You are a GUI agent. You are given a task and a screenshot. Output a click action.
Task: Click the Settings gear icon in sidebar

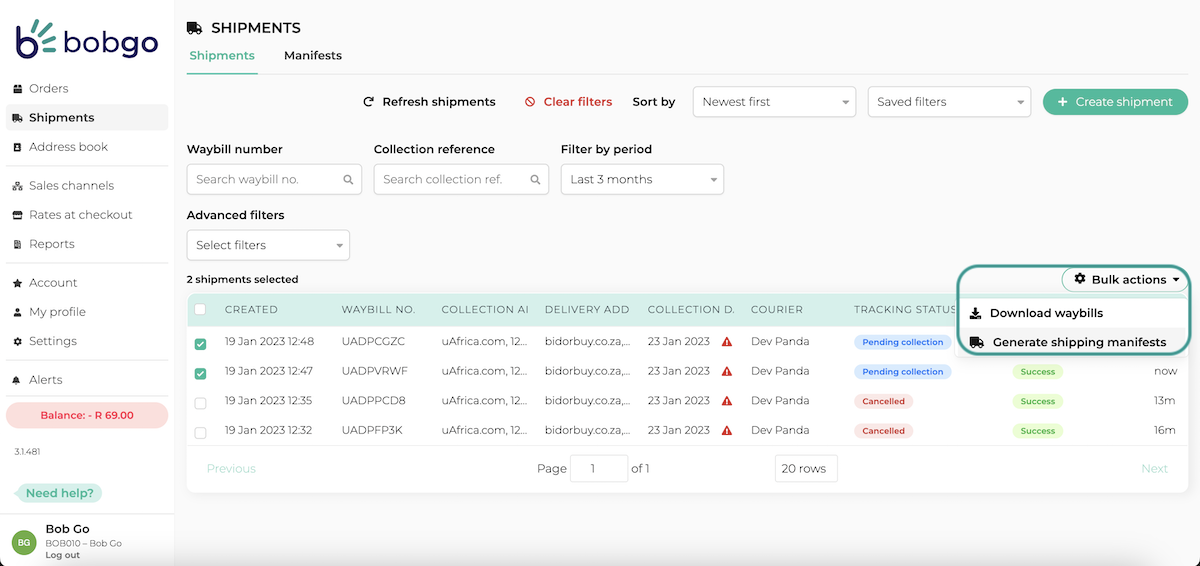(x=18, y=341)
